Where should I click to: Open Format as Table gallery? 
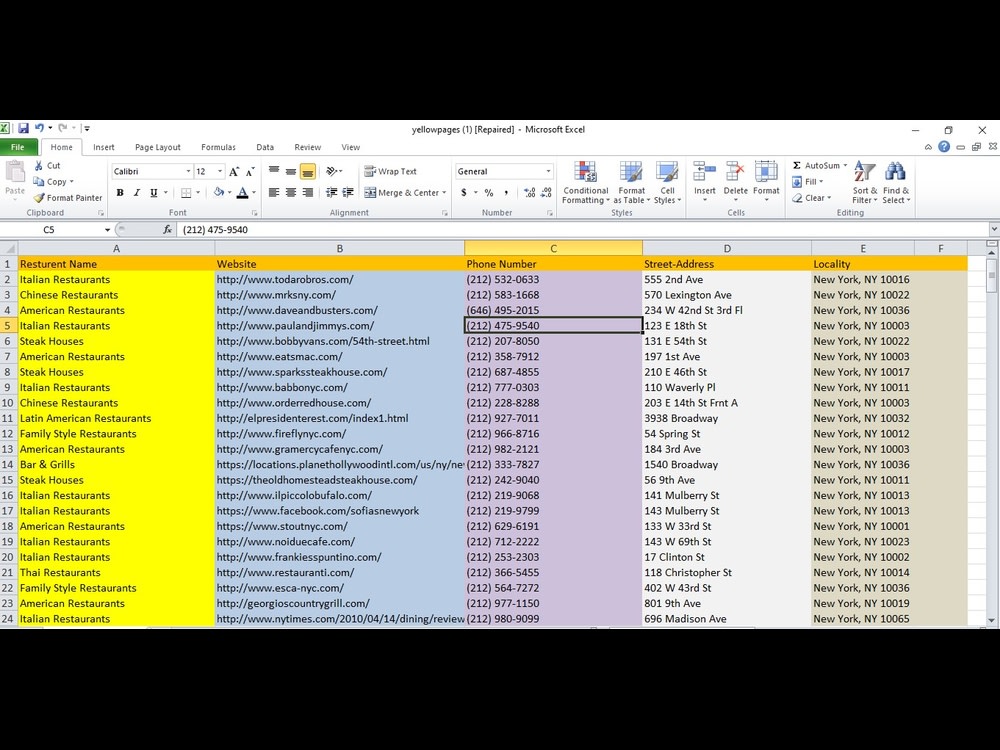pyautogui.click(x=631, y=182)
